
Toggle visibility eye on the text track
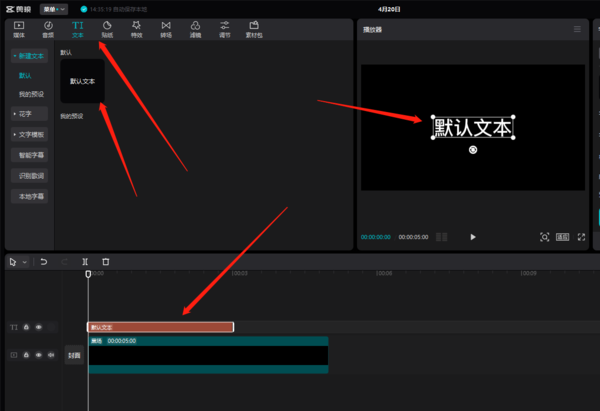coord(39,327)
